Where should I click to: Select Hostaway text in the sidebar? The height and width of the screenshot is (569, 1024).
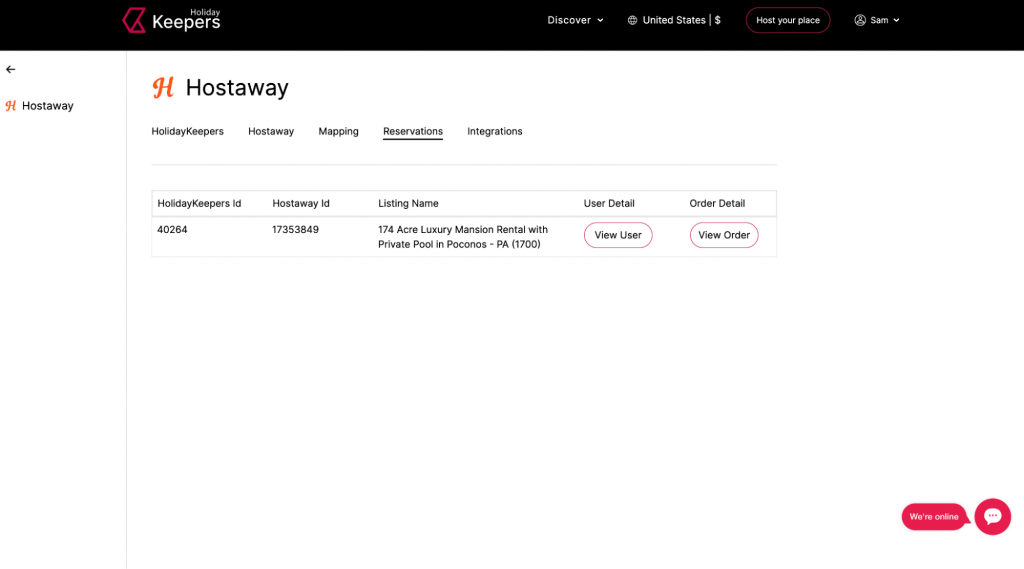click(48, 106)
